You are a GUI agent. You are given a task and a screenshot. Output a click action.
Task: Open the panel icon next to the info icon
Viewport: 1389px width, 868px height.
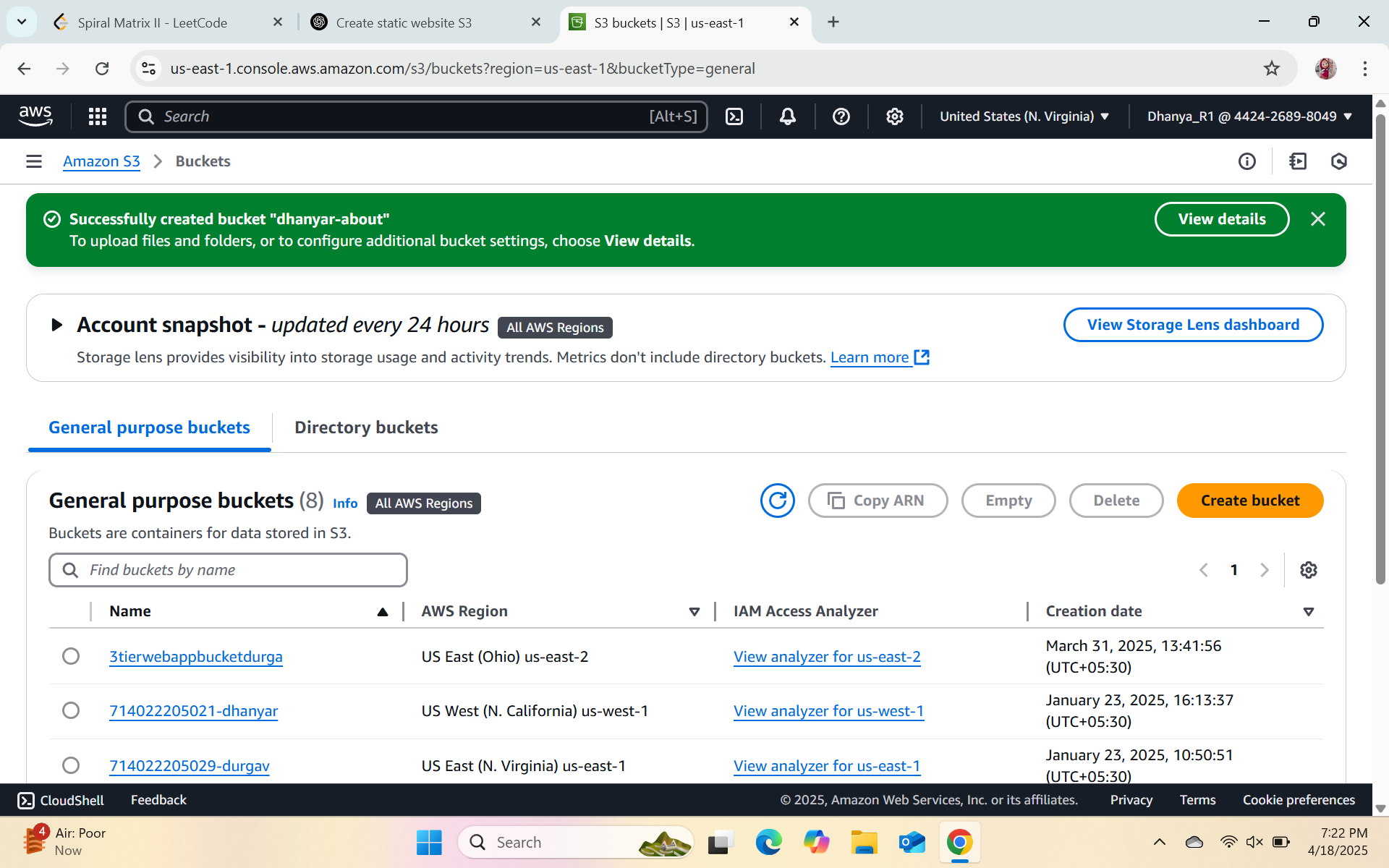click(1298, 161)
